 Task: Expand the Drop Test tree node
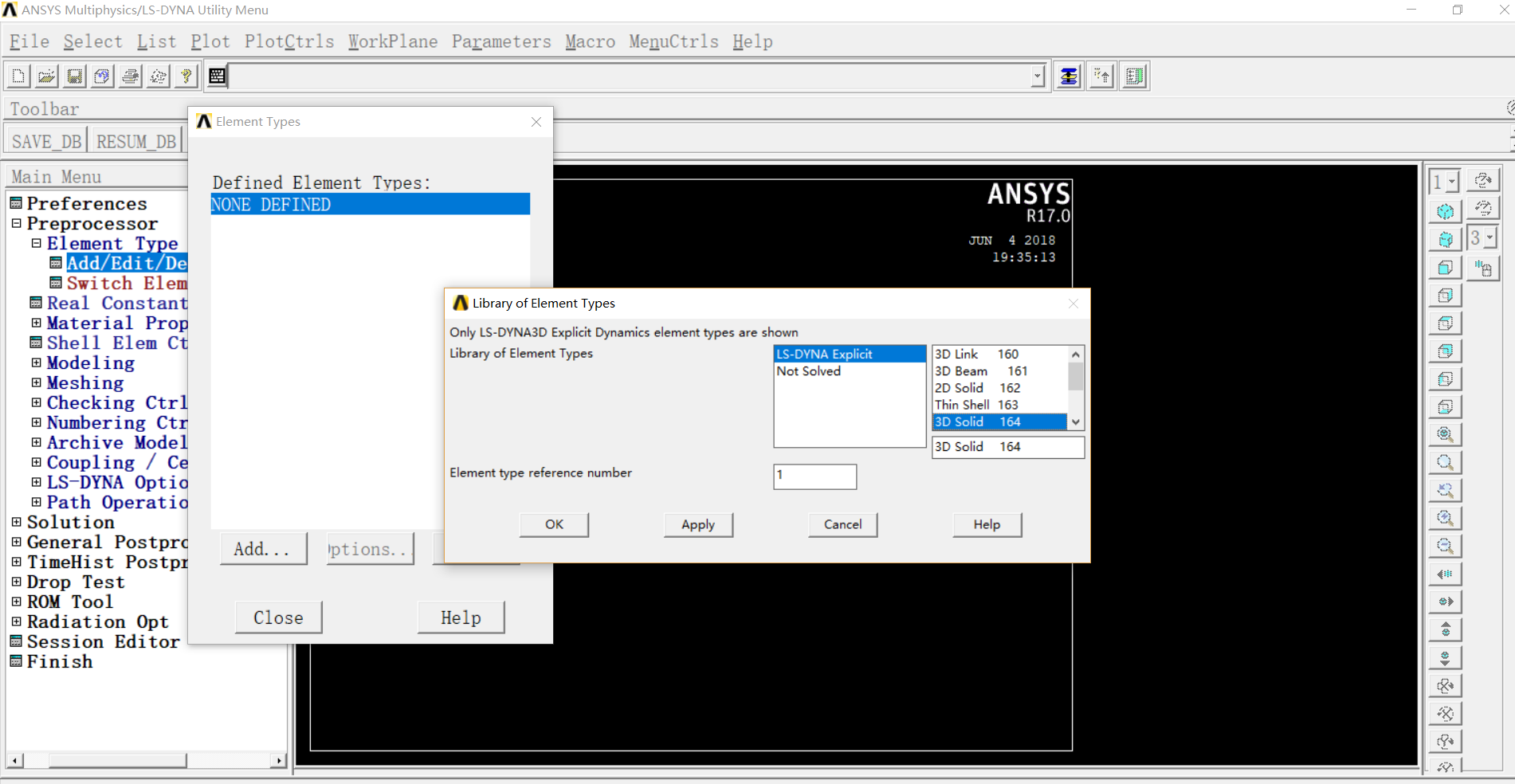(x=16, y=582)
